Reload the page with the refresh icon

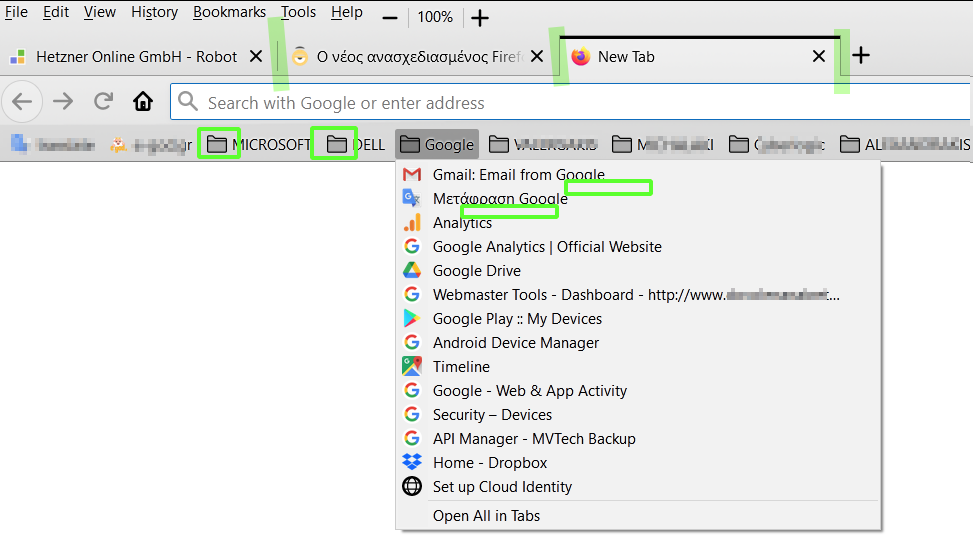pos(103,101)
